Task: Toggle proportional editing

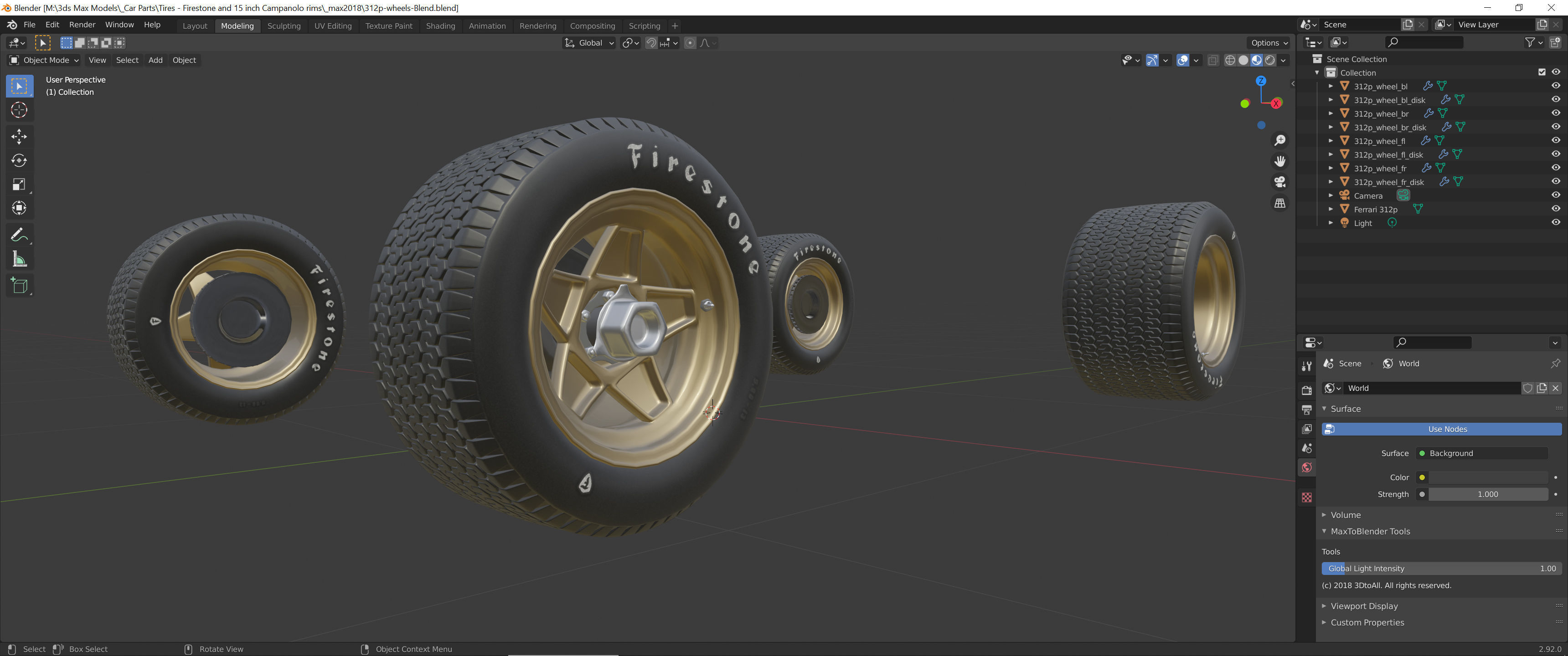Action: click(x=690, y=43)
